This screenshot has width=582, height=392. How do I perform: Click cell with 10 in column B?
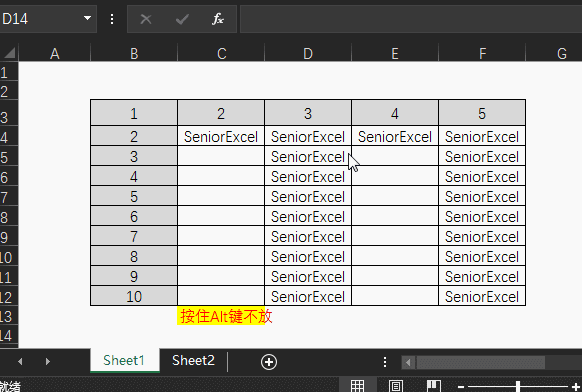134,296
